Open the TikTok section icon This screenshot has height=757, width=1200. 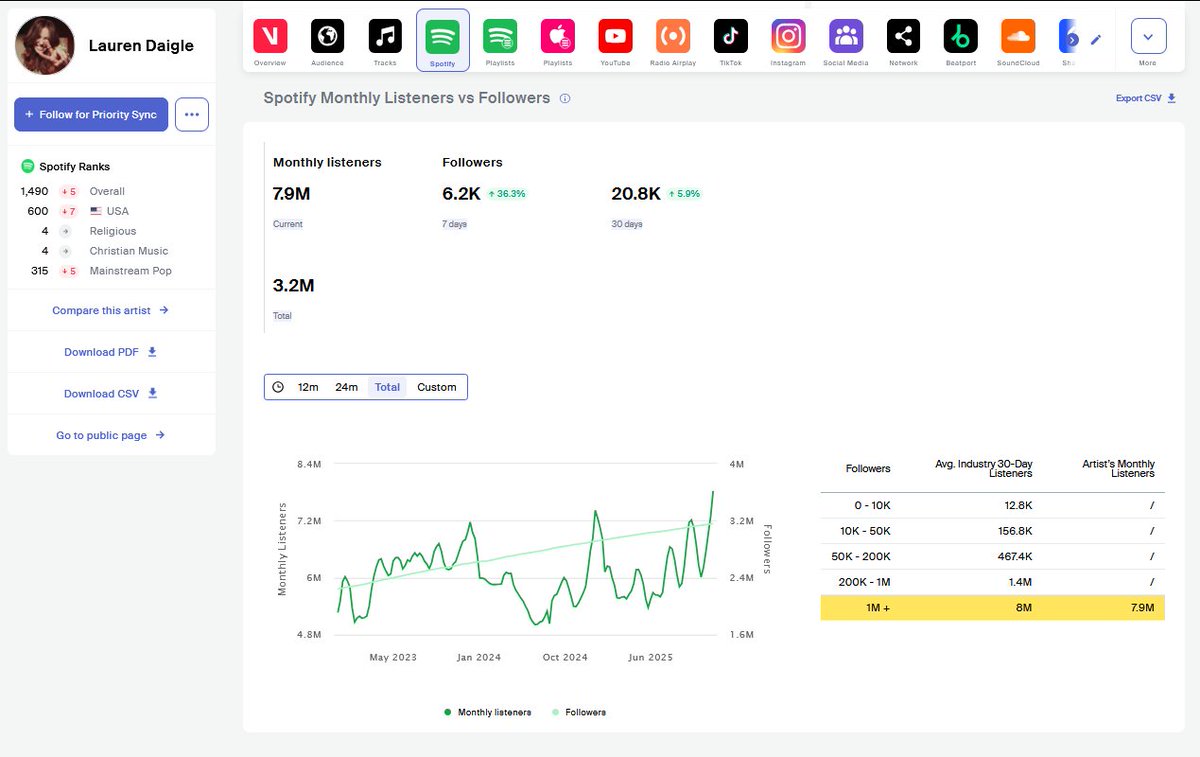click(x=731, y=37)
